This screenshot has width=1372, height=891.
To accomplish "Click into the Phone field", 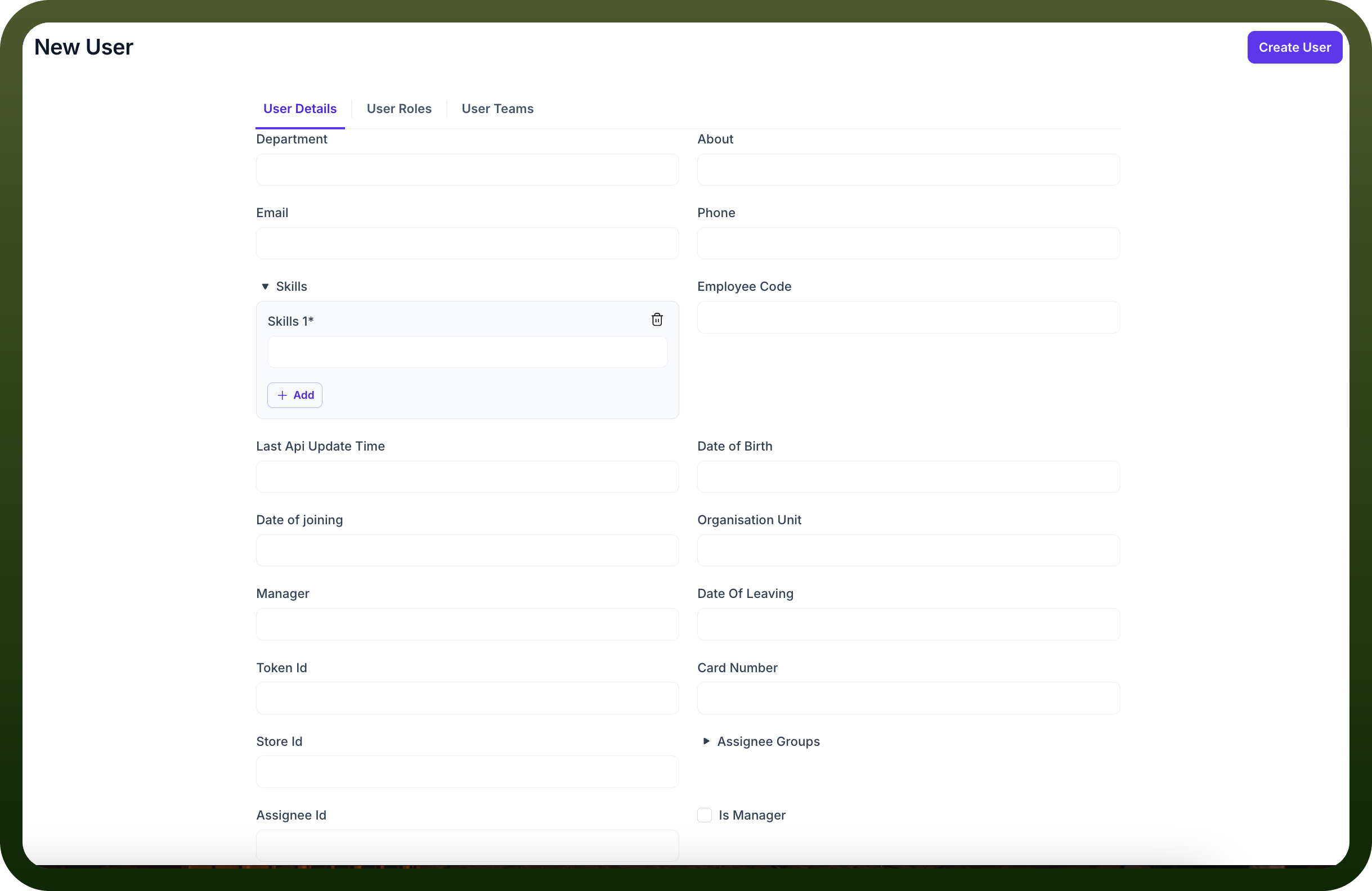I will [x=908, y=243].
